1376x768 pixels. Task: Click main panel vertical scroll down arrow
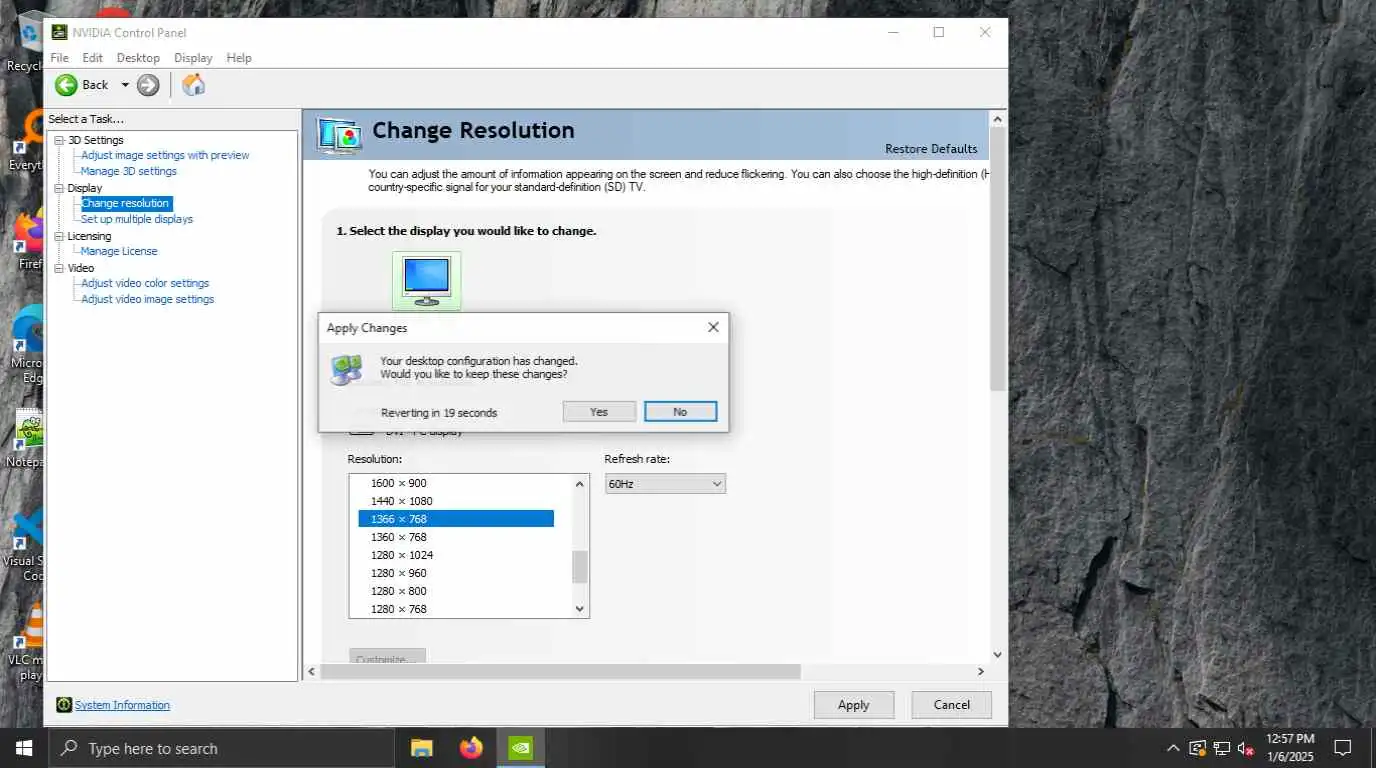pos(997,655)
